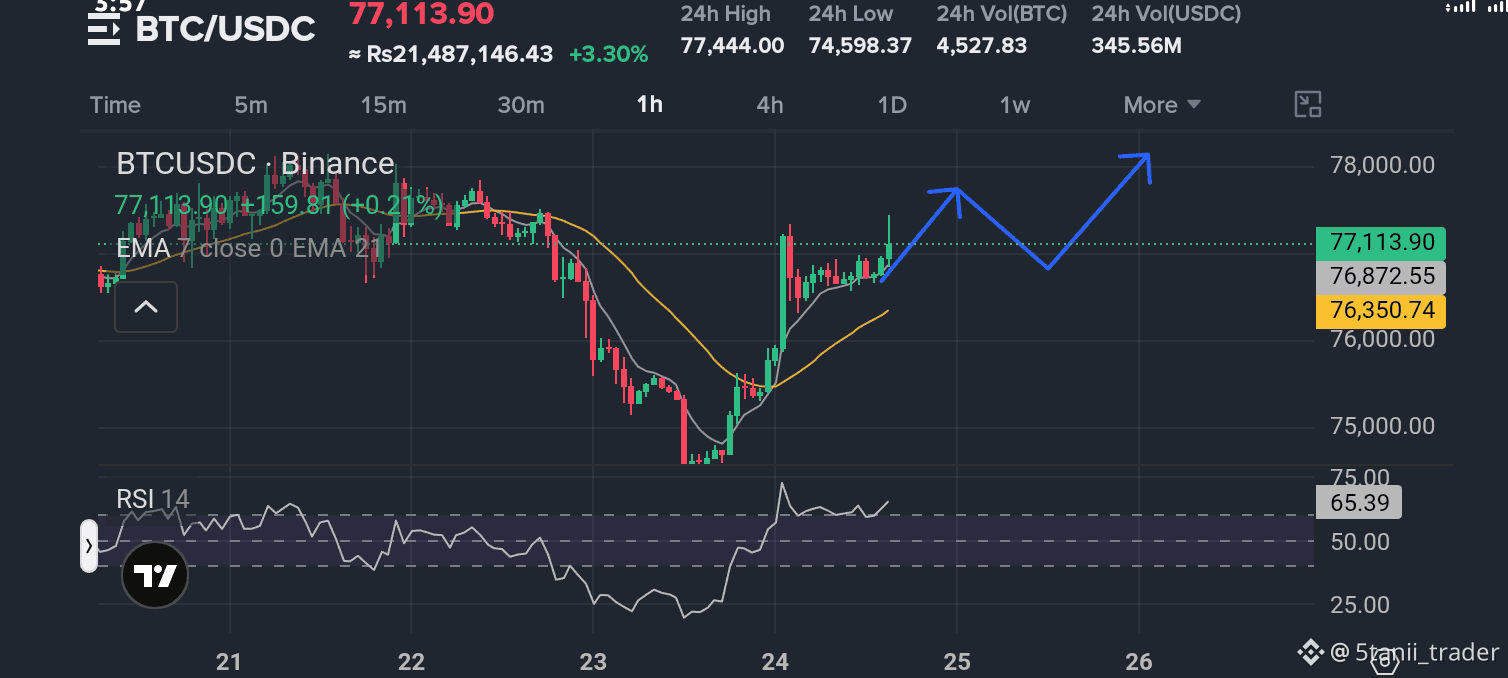Click date 24 on the time axis
This screenshot has width=1508, height=678.
[x=775, y=661]
